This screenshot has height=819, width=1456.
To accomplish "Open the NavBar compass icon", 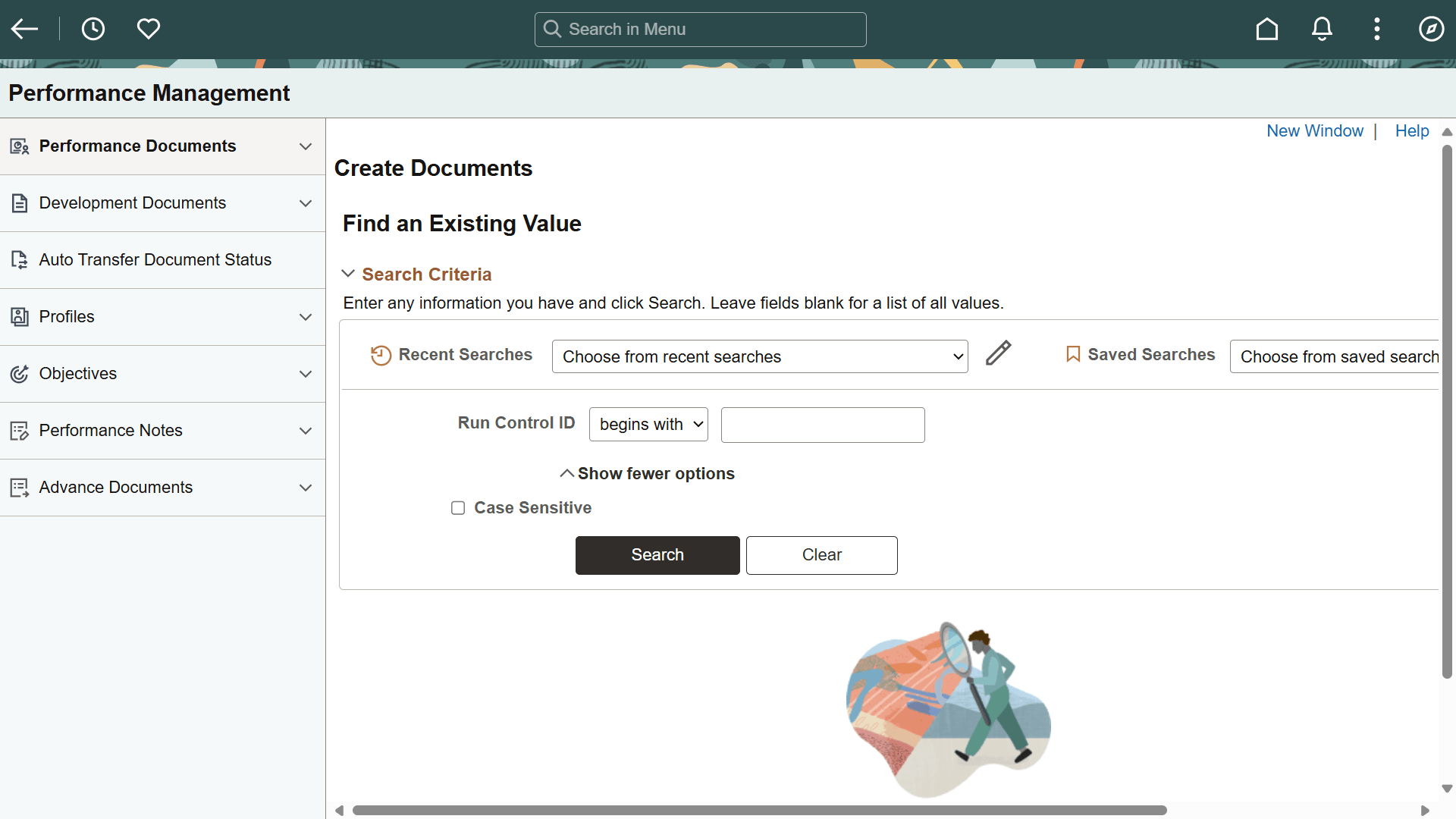I will [x=1431, y=29].
